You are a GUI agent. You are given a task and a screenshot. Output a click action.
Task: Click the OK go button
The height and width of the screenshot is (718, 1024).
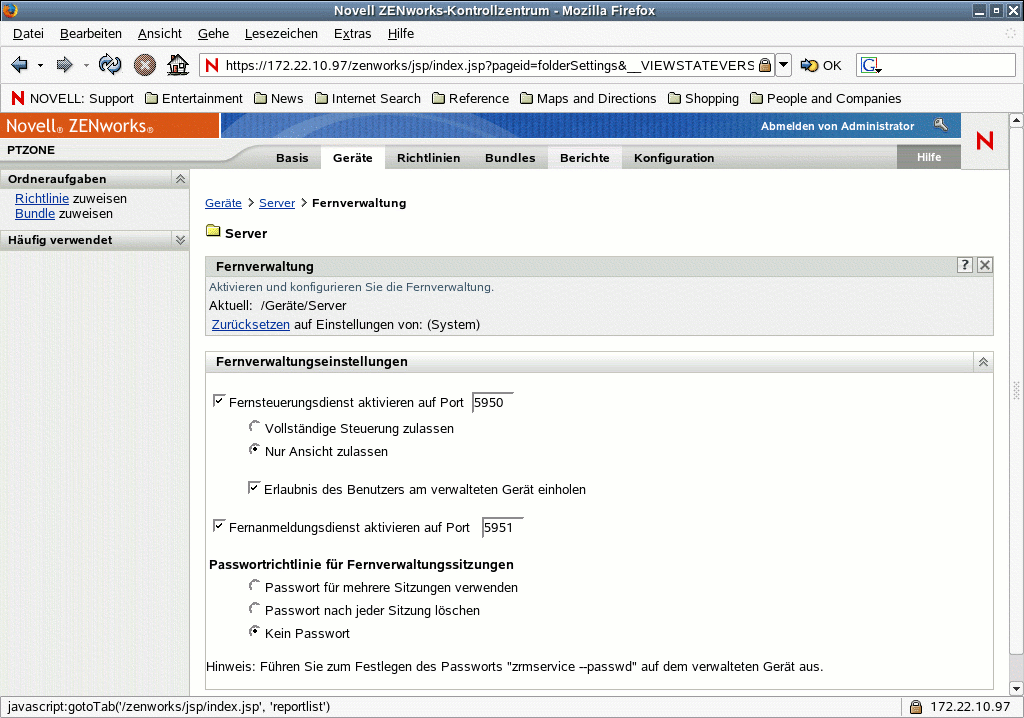pyautogui.click(x=821, y=65)
